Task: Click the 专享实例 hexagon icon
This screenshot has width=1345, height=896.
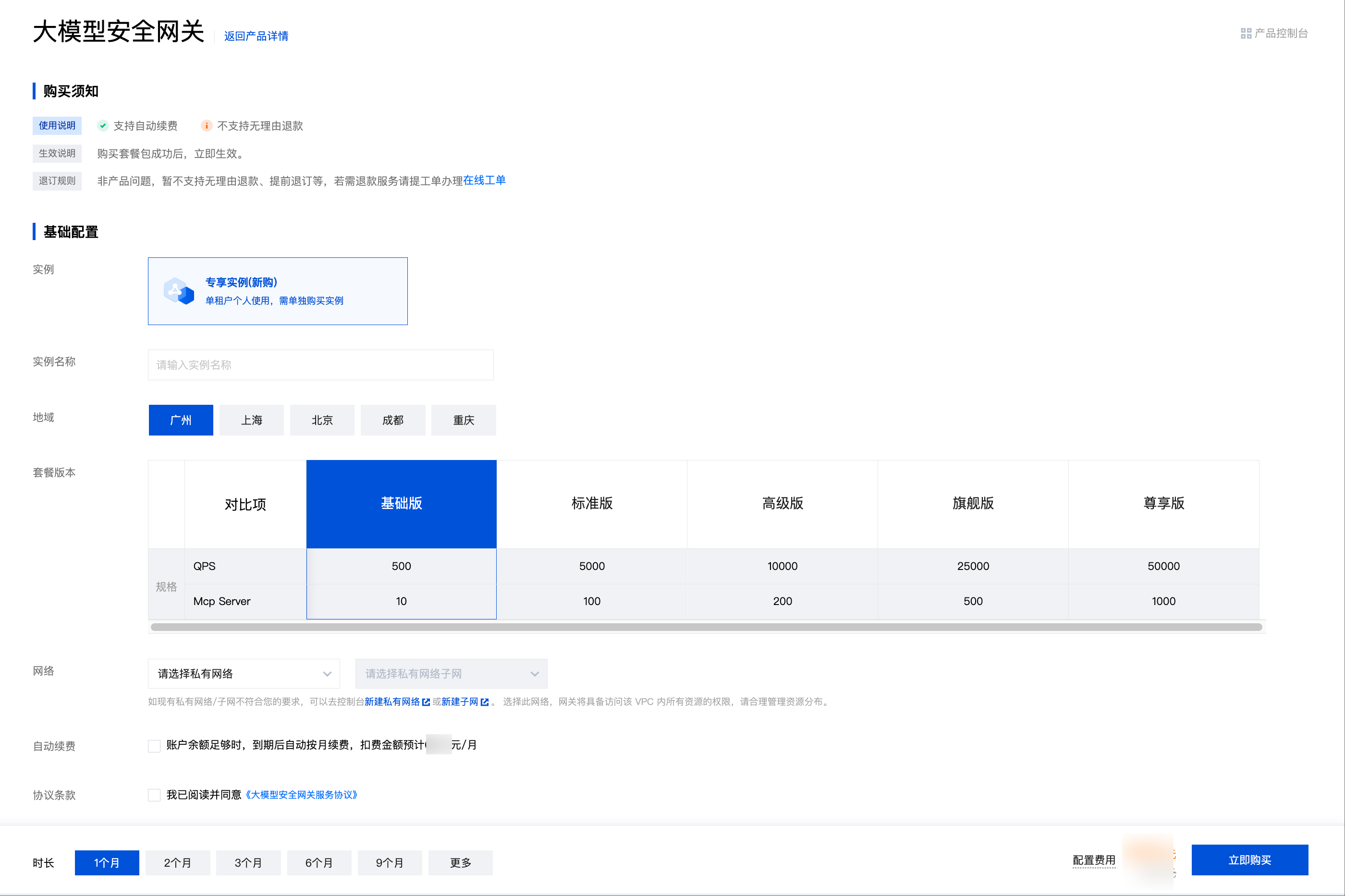Action: 178,291
